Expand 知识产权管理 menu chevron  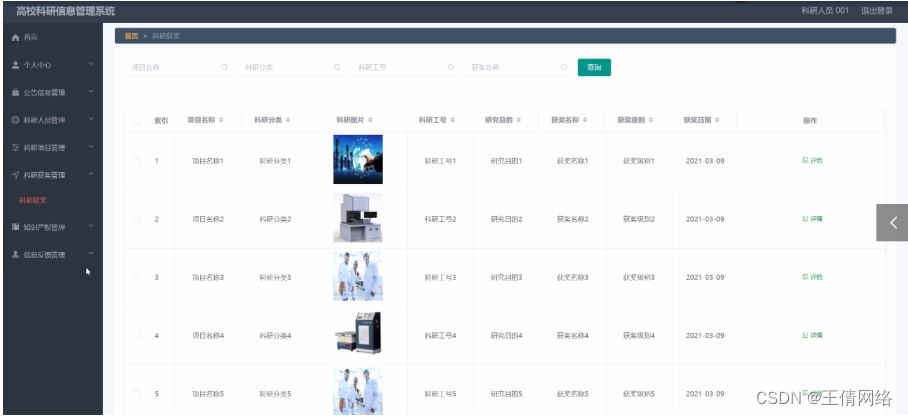point(91,226)
